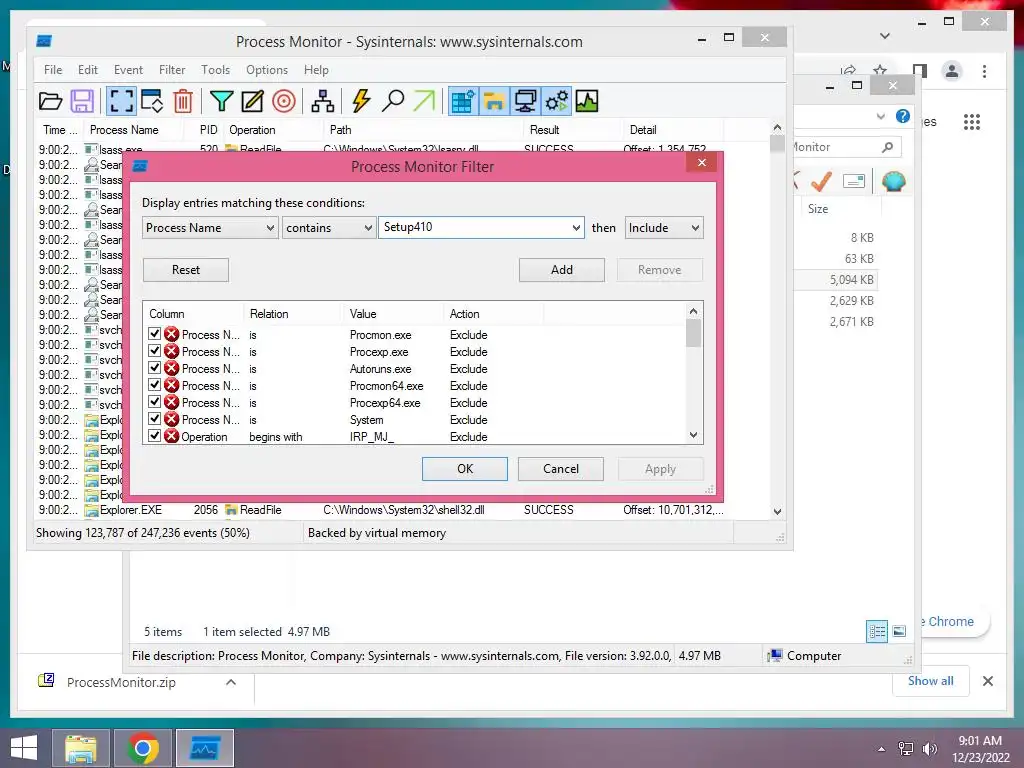Open the Google apps grid icon
Screen dimensions: 1024x768
coord(972,121)
